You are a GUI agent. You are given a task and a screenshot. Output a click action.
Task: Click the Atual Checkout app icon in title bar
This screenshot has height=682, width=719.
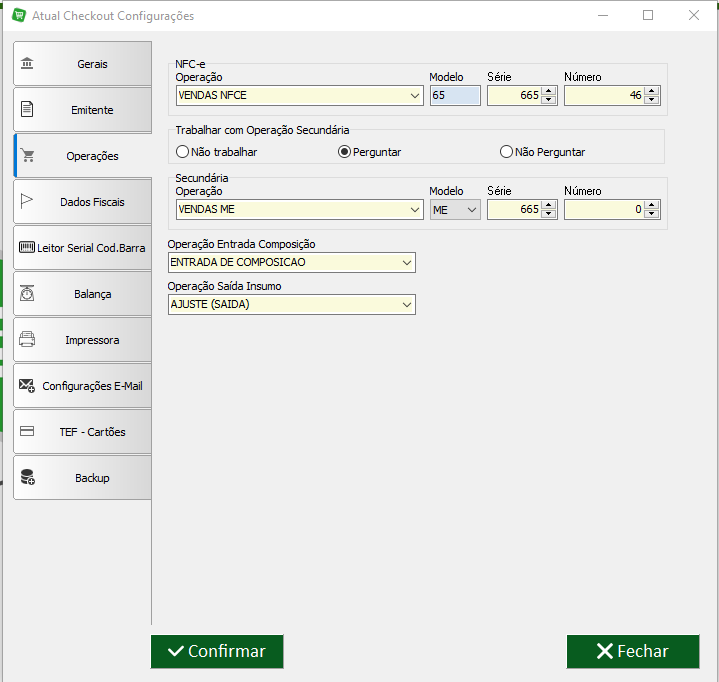(x=19, y=15)
